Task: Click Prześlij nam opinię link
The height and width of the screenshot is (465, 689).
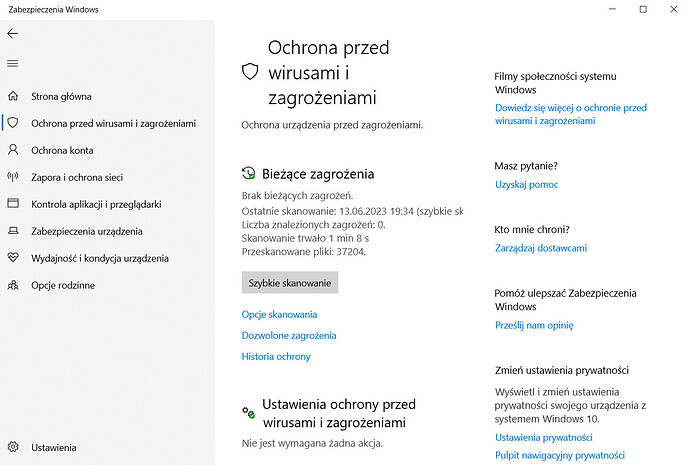Action: pyautogui.click(x=534, y=325)
